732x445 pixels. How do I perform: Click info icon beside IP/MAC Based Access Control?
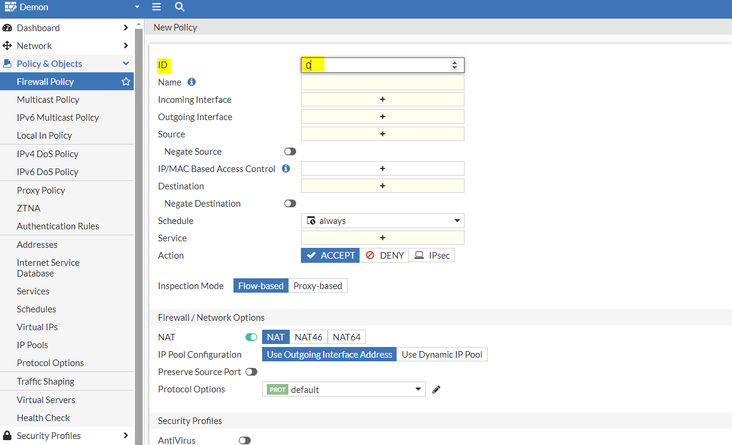tap(286, 169)
